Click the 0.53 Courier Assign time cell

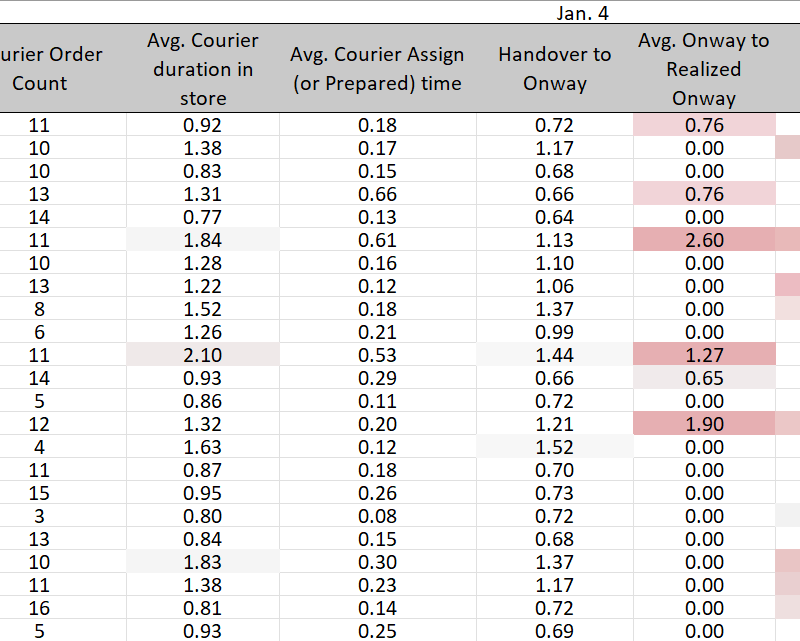(376, 355)
